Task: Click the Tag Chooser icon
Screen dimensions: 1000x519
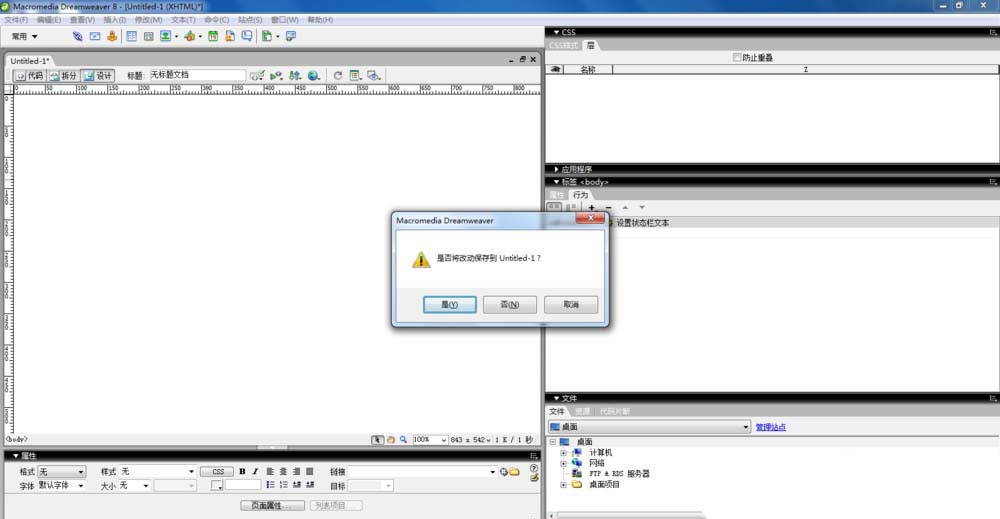Action: click(290, 36)
